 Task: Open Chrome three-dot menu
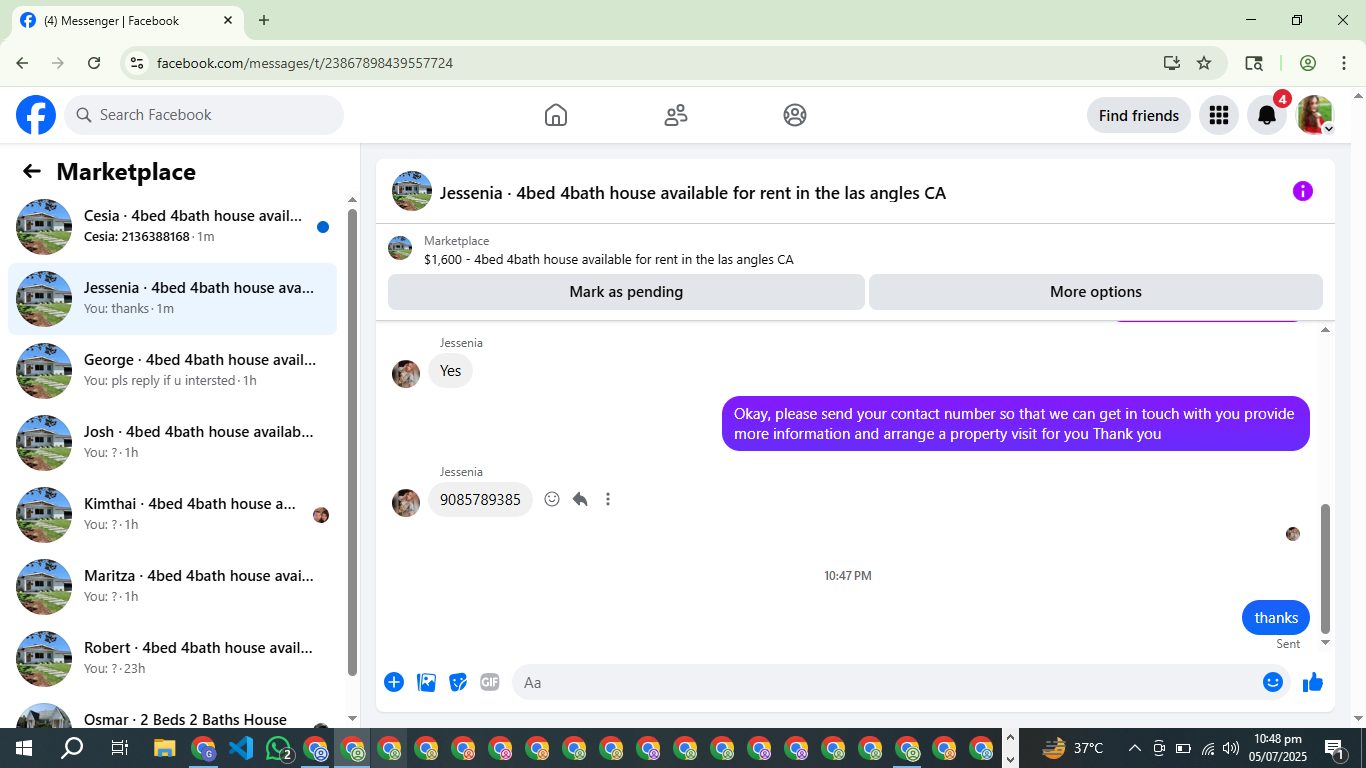point(1344,63)
